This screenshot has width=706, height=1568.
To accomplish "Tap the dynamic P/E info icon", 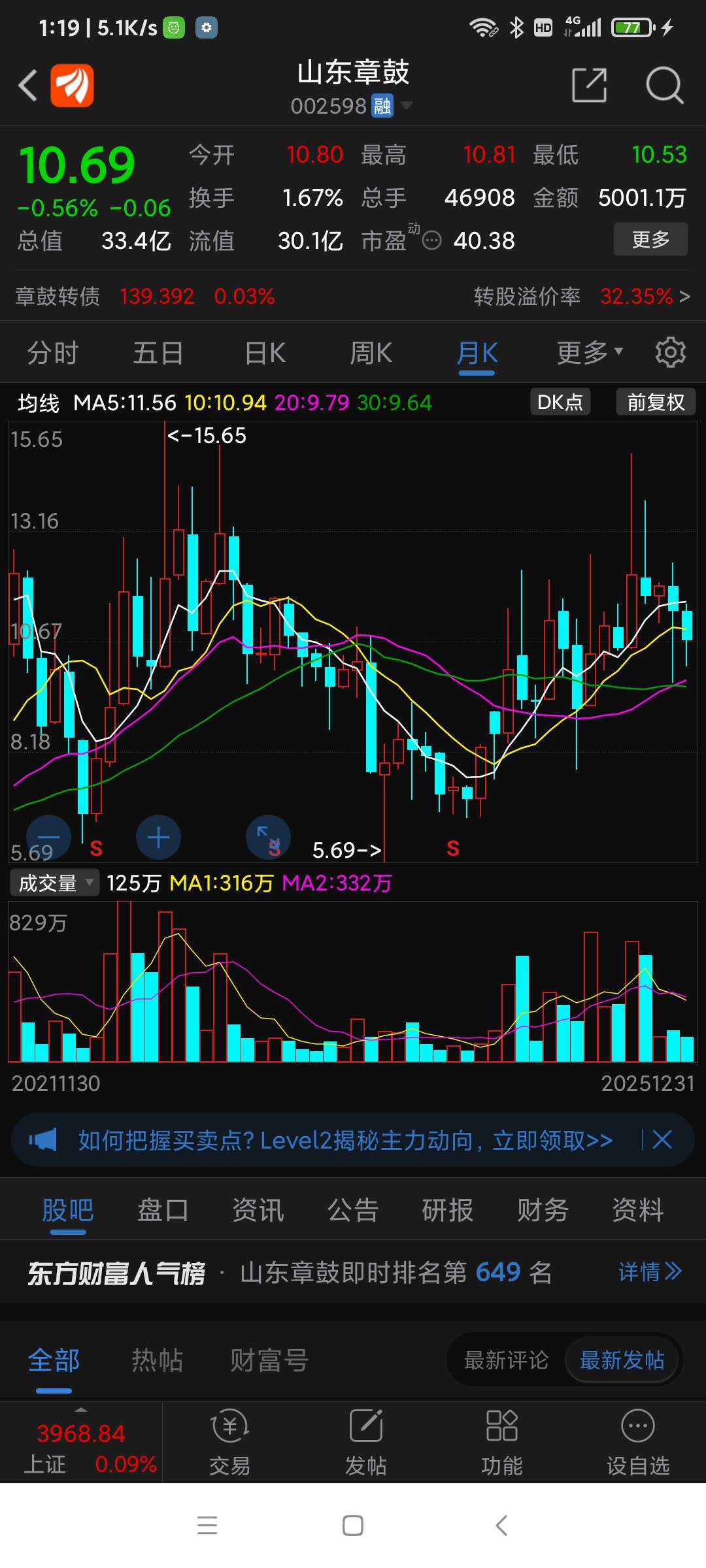I will pyautogui.click(x=431, y=241).
